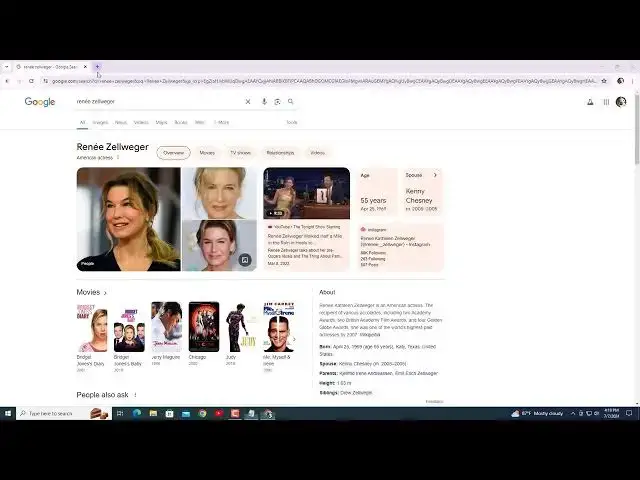Switch to the Videos search tab
Image resolution: width=640 pixels, height=480 pixels.
click(141, 122)
